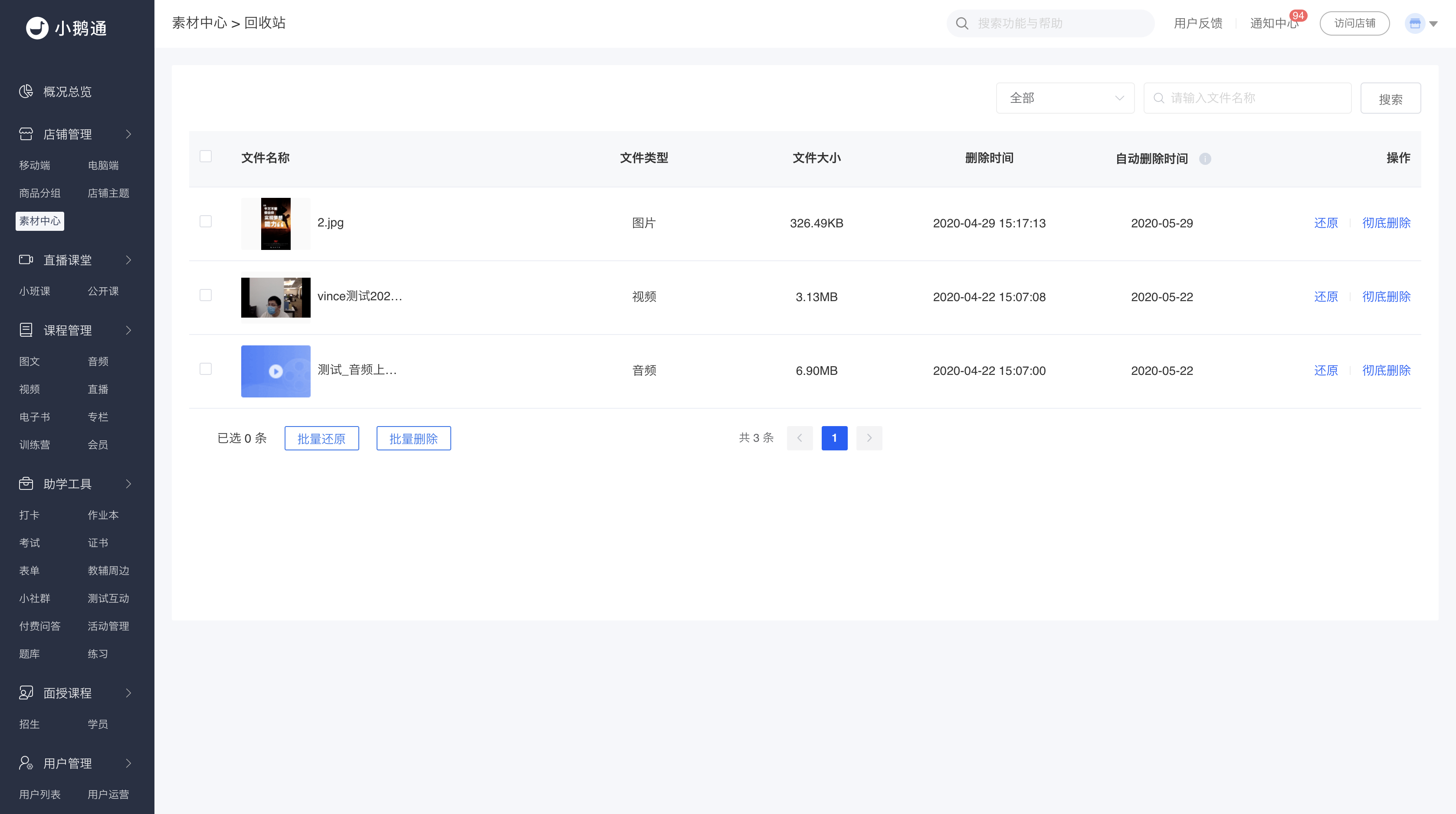This screenshot has height=814, width=1456.
Task: Click the 搜索功能与帮助 search field
Action: click(1050, 23)
